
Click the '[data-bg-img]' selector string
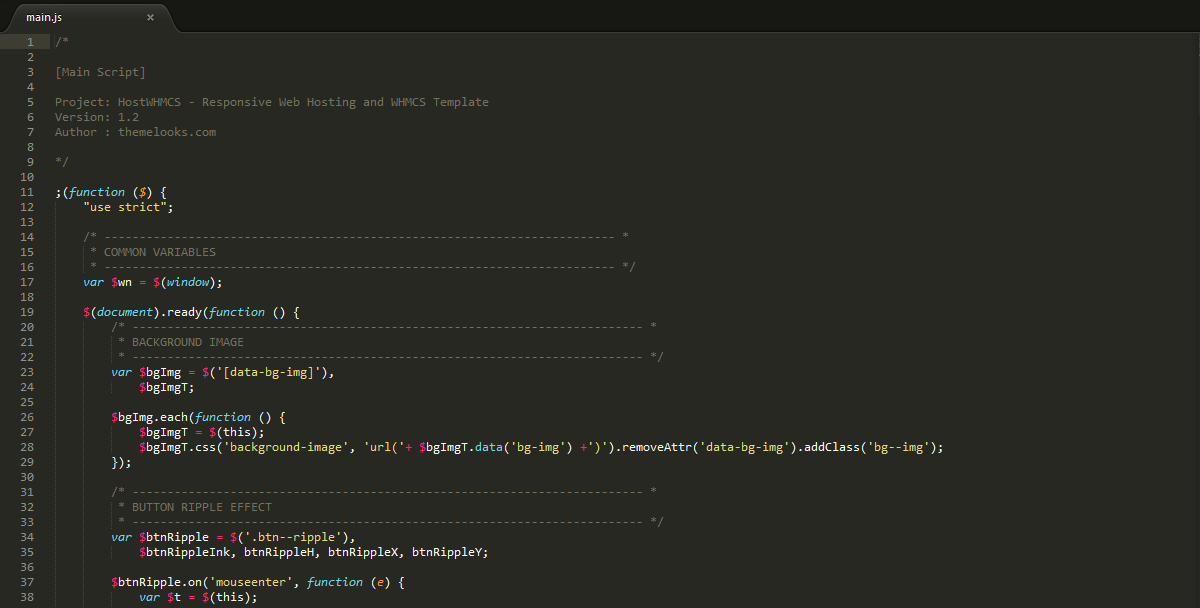(270, 372)
